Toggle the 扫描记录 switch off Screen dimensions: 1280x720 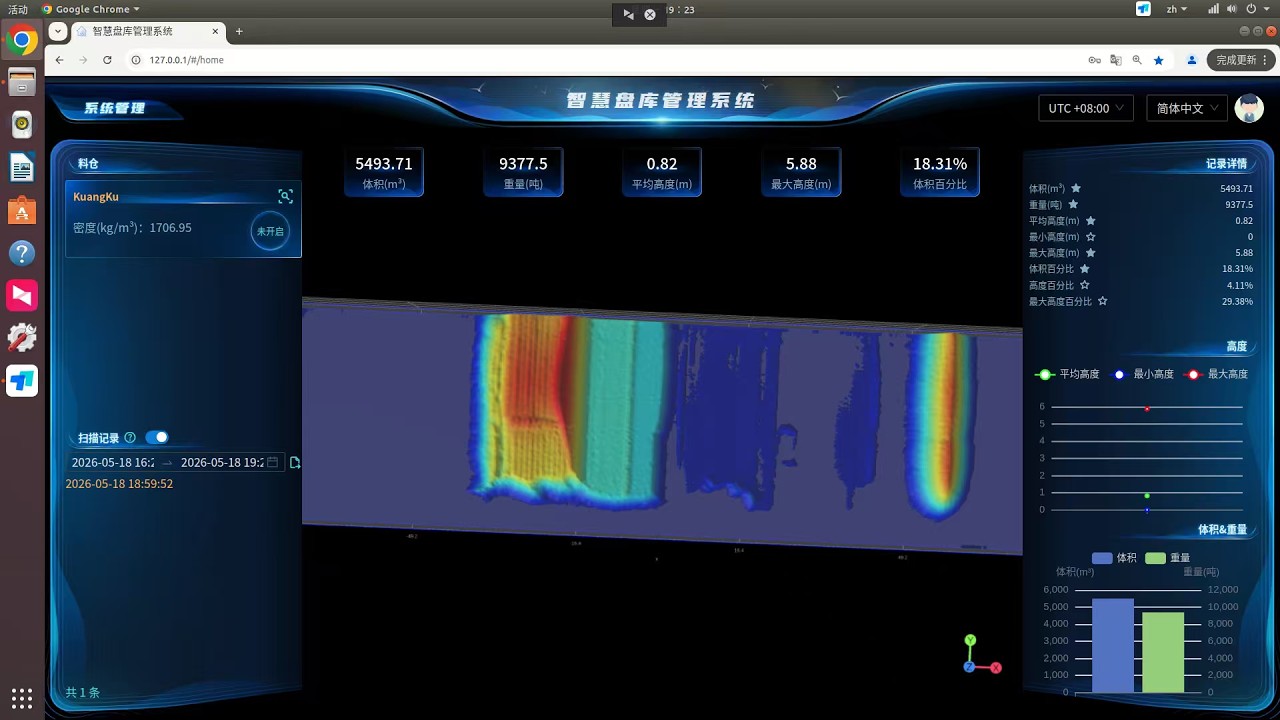click(157, 437)
